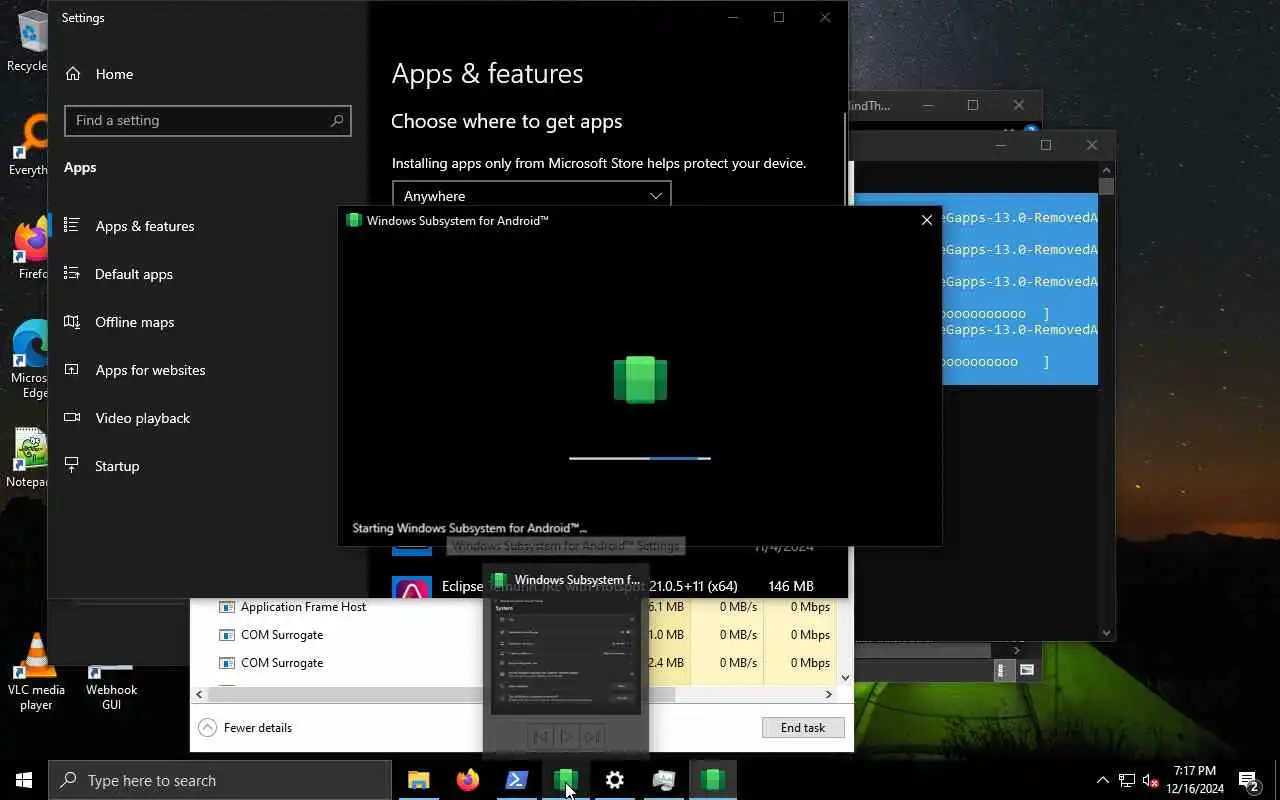Select the Everything desktop shortcut

[28, 145]
